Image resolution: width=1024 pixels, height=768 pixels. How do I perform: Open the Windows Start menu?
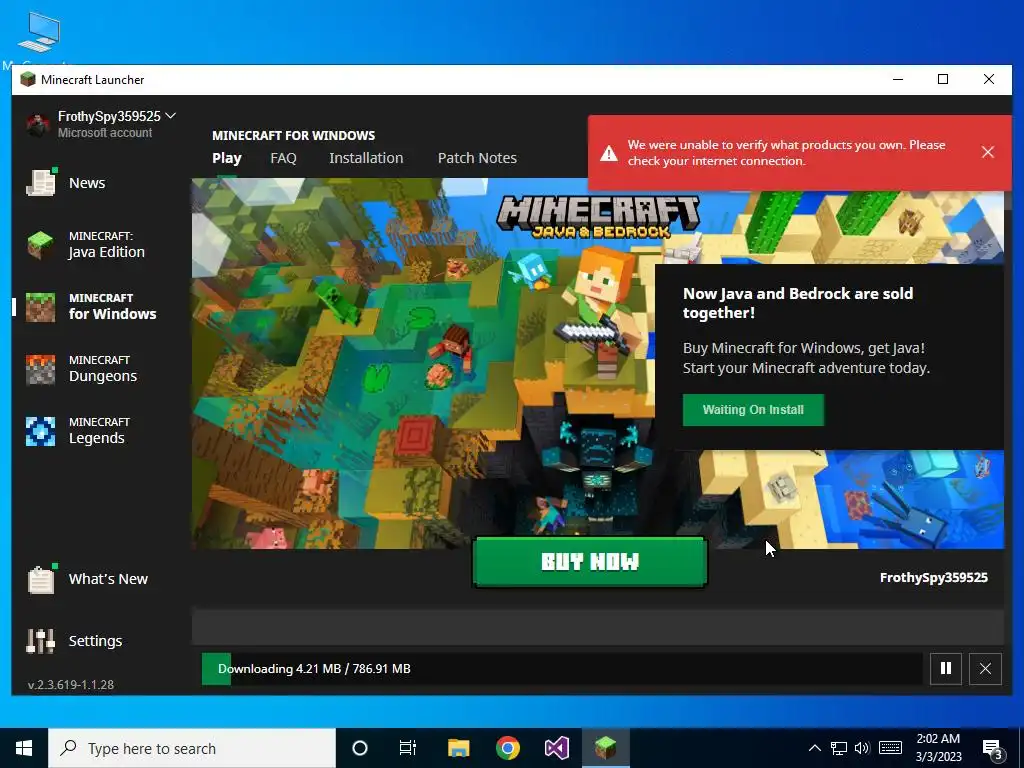click(24, 748)
